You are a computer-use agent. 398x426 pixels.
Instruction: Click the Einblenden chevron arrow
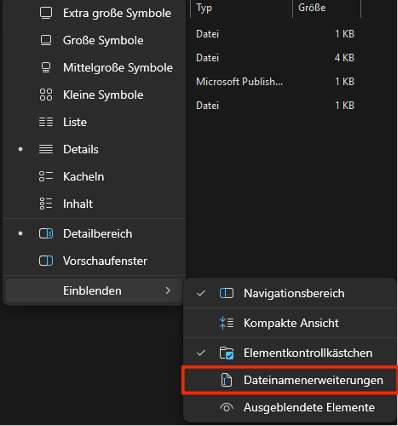(x=168, y=291)
